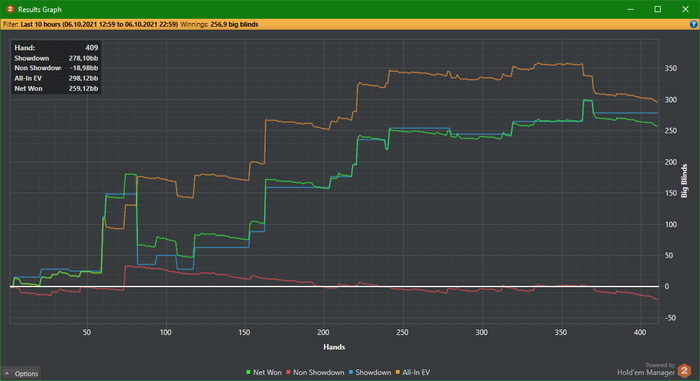Maximize the Results Graph window
This screenshot has height=381, width=700.
tap(658, 9)
